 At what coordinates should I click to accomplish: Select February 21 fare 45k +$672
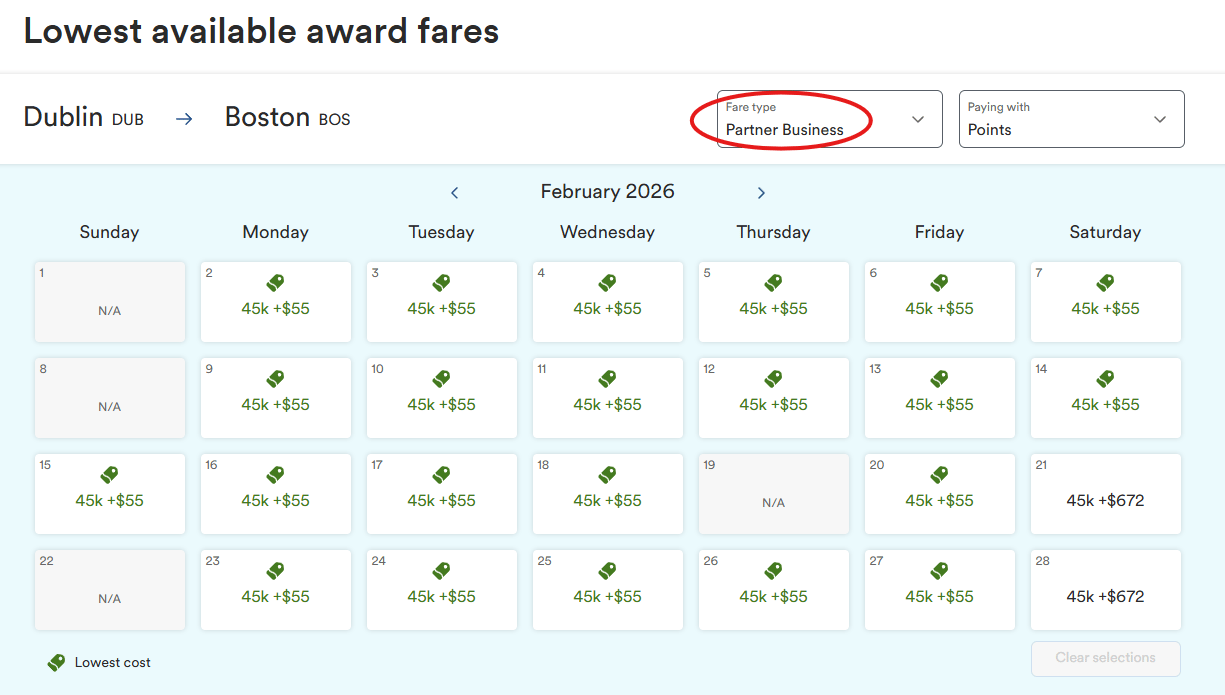tap(1105, 500)
